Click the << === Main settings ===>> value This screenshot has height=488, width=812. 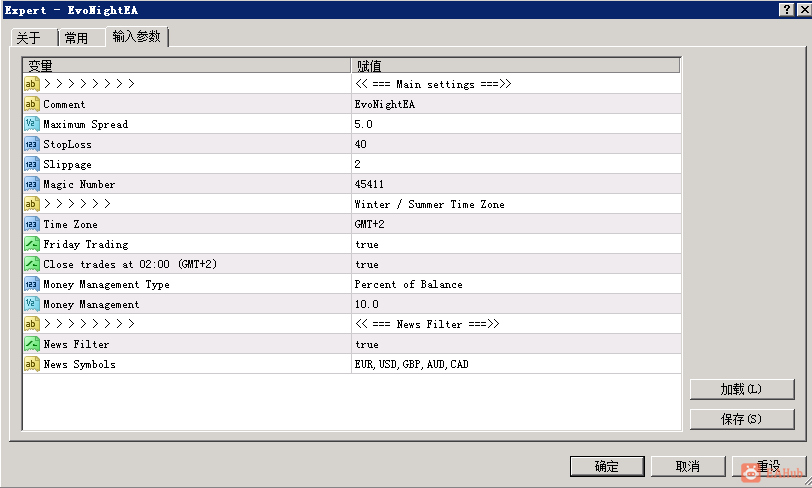(x=433, y=84)
